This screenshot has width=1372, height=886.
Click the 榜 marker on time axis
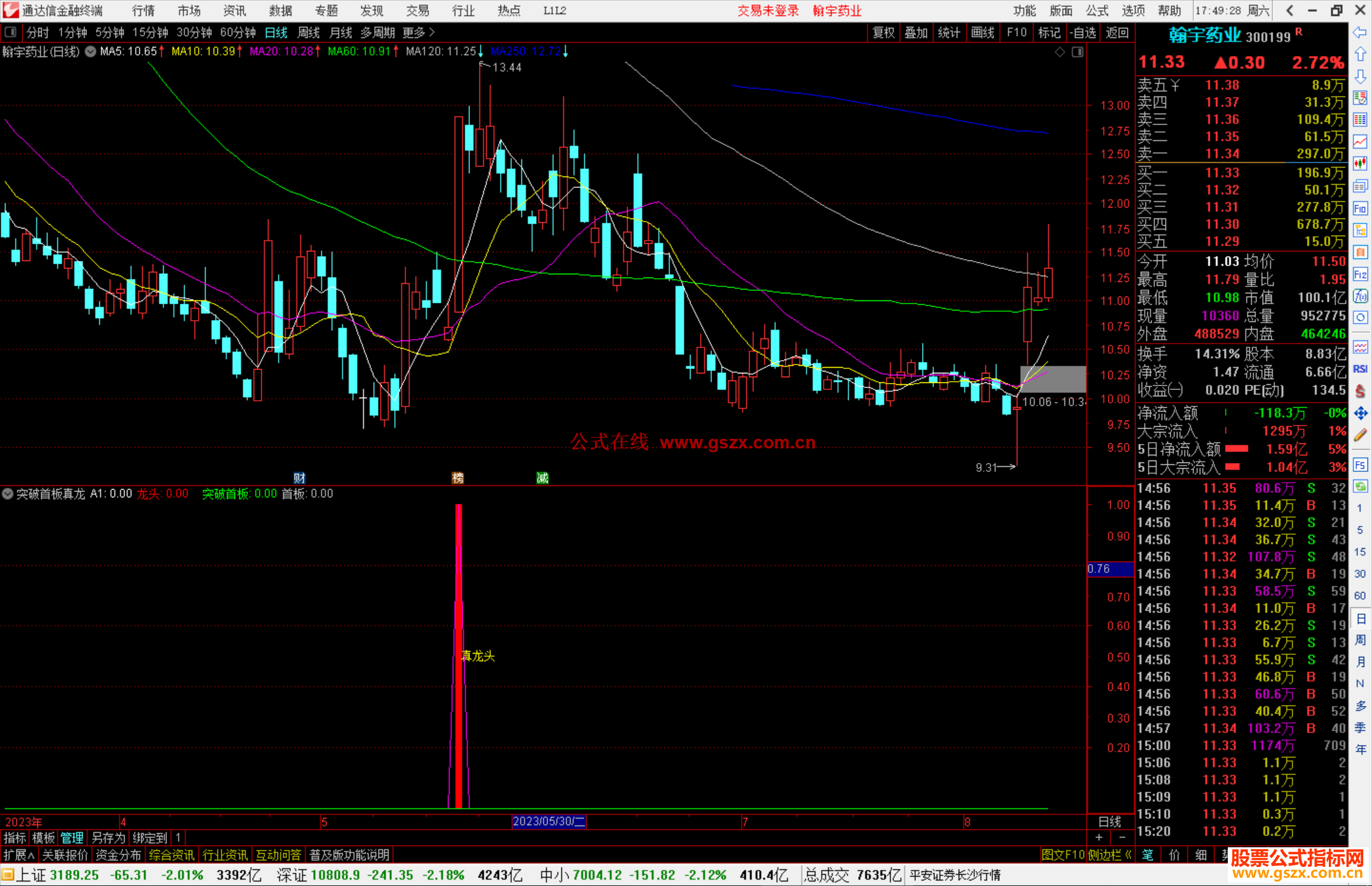click(x=457, y=478)
